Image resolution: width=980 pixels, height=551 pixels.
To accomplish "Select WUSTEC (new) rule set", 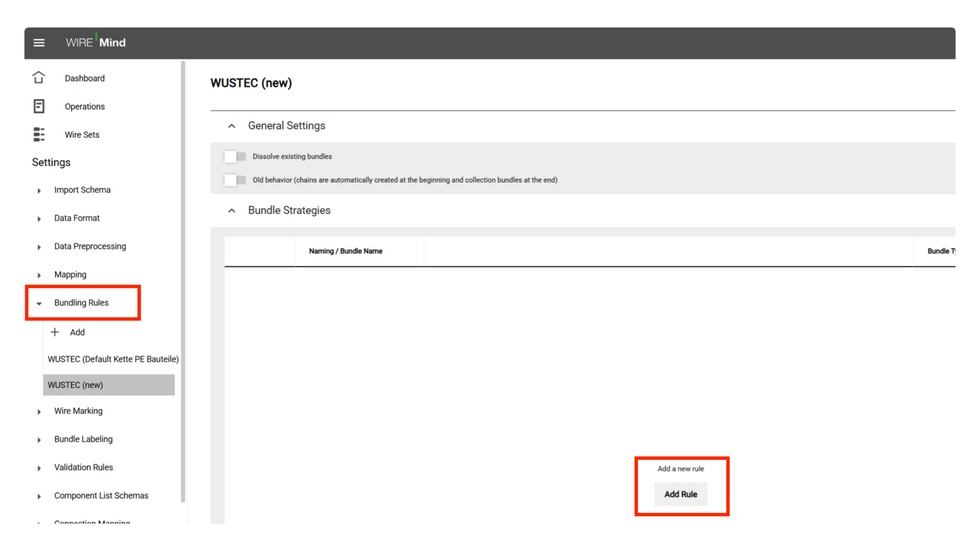I will tap(109, 385).
